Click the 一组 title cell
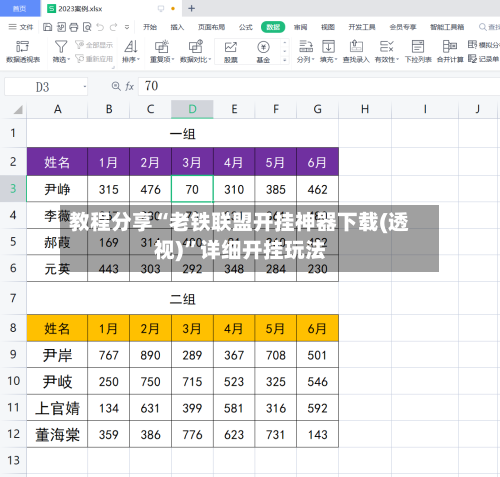The width and height of the screenshot is (500, 477). 183,134
